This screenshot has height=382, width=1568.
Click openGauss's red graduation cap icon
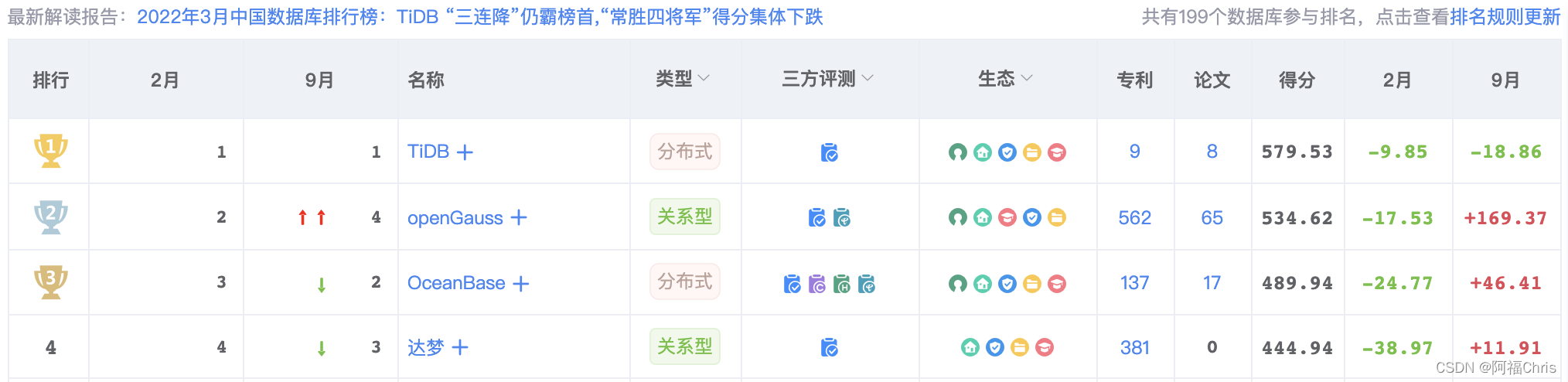1007,218
